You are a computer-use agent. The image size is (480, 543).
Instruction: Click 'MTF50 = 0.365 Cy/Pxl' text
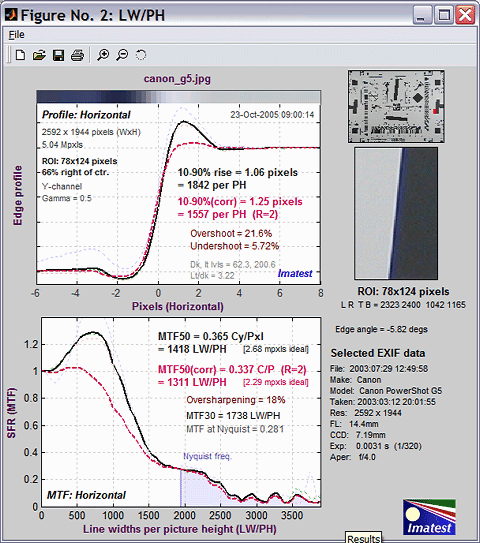(x=211, y=336)
